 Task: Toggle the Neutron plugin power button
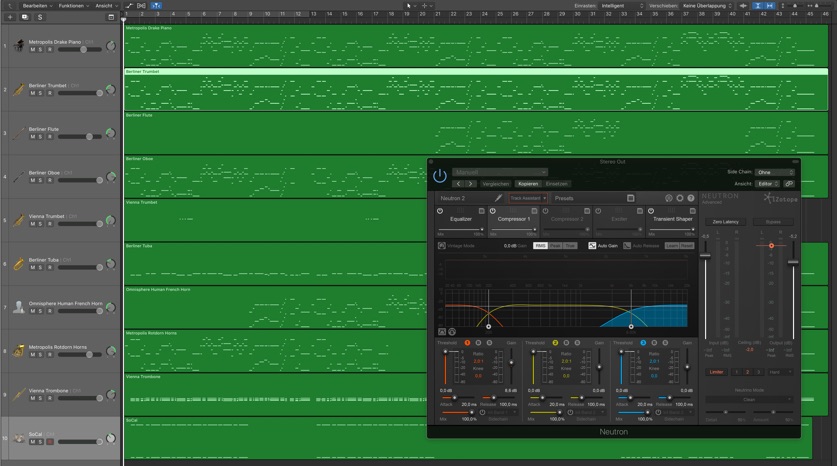[x=439, y=176]
